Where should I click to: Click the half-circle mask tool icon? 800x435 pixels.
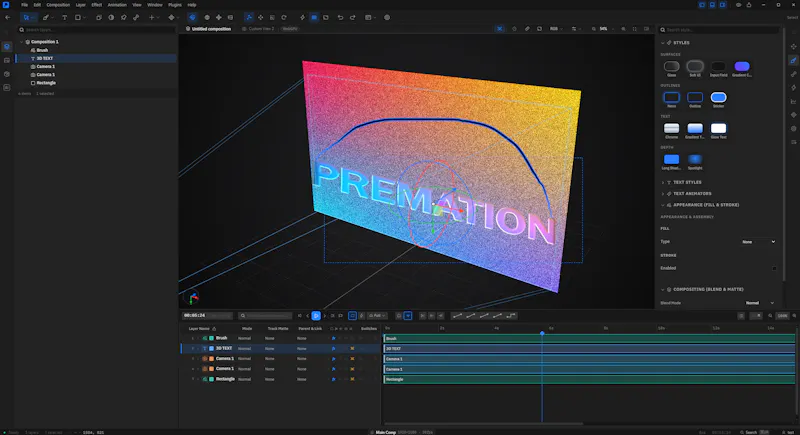pos(111,17)
